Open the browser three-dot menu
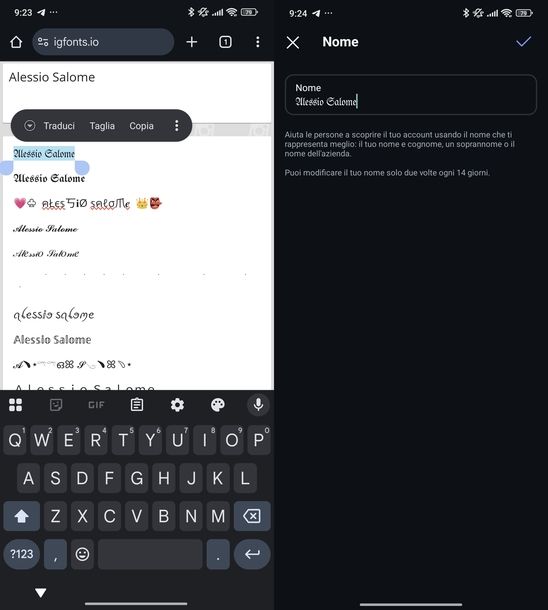The image size is (548, 610). click(257, 42)
